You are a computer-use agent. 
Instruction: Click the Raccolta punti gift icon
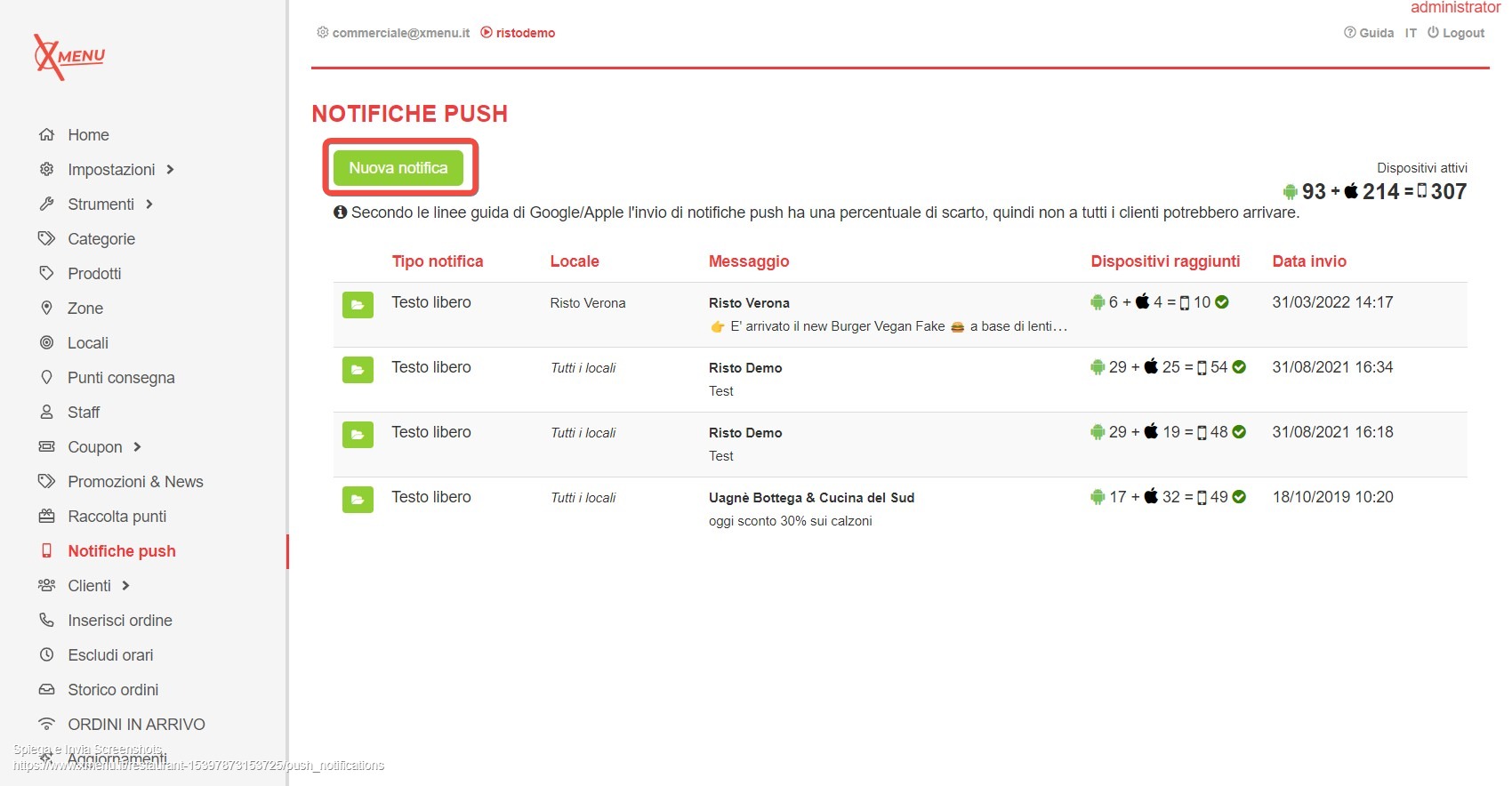tap(47, 517)
